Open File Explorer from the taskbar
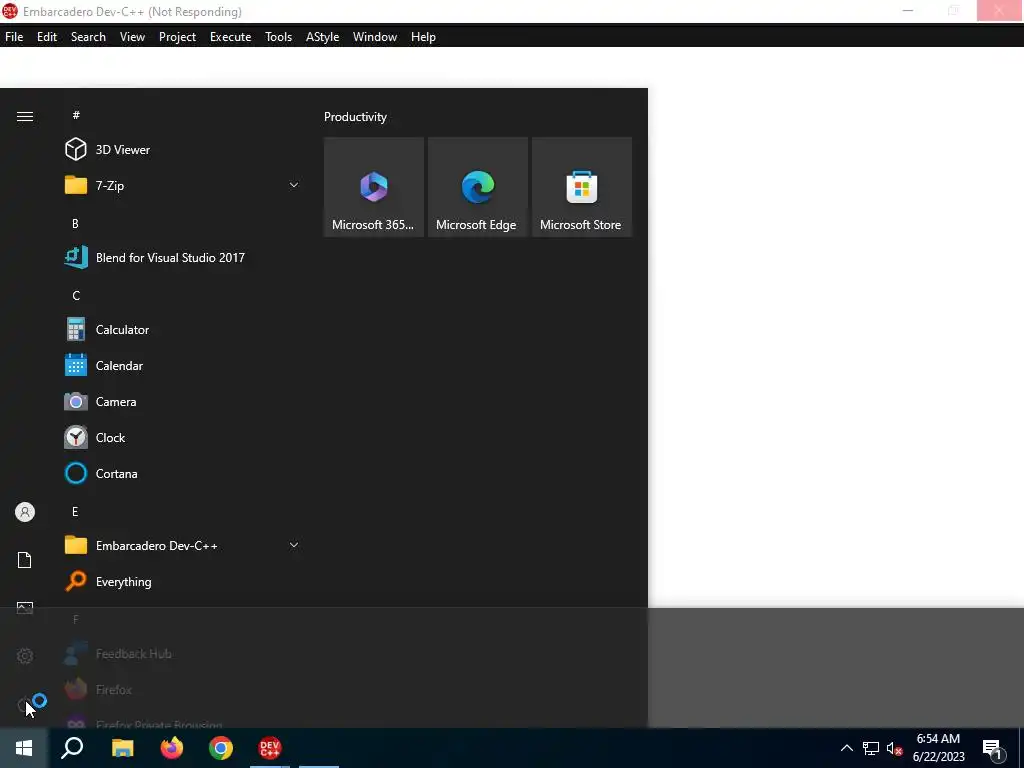 tap(122, 748)
